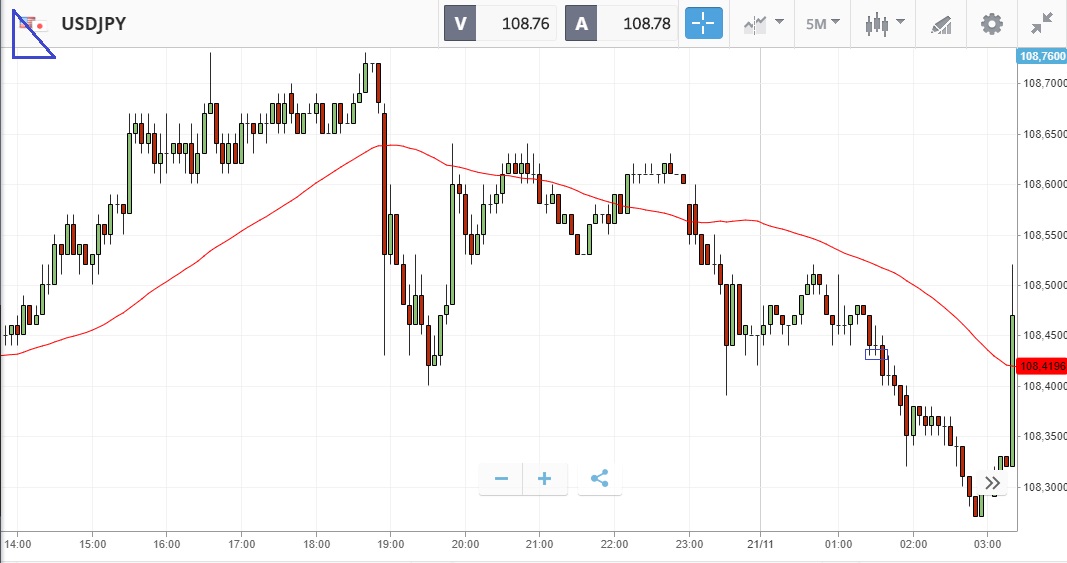
Task: Click the collapse chart arrows icon
Action: 1042,23
